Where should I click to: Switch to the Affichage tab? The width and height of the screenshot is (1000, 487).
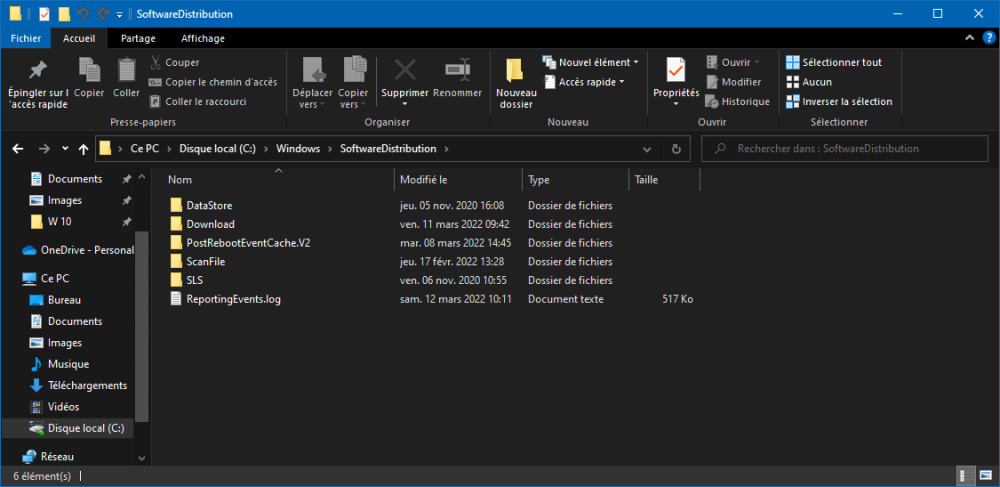tap(202, 38)
